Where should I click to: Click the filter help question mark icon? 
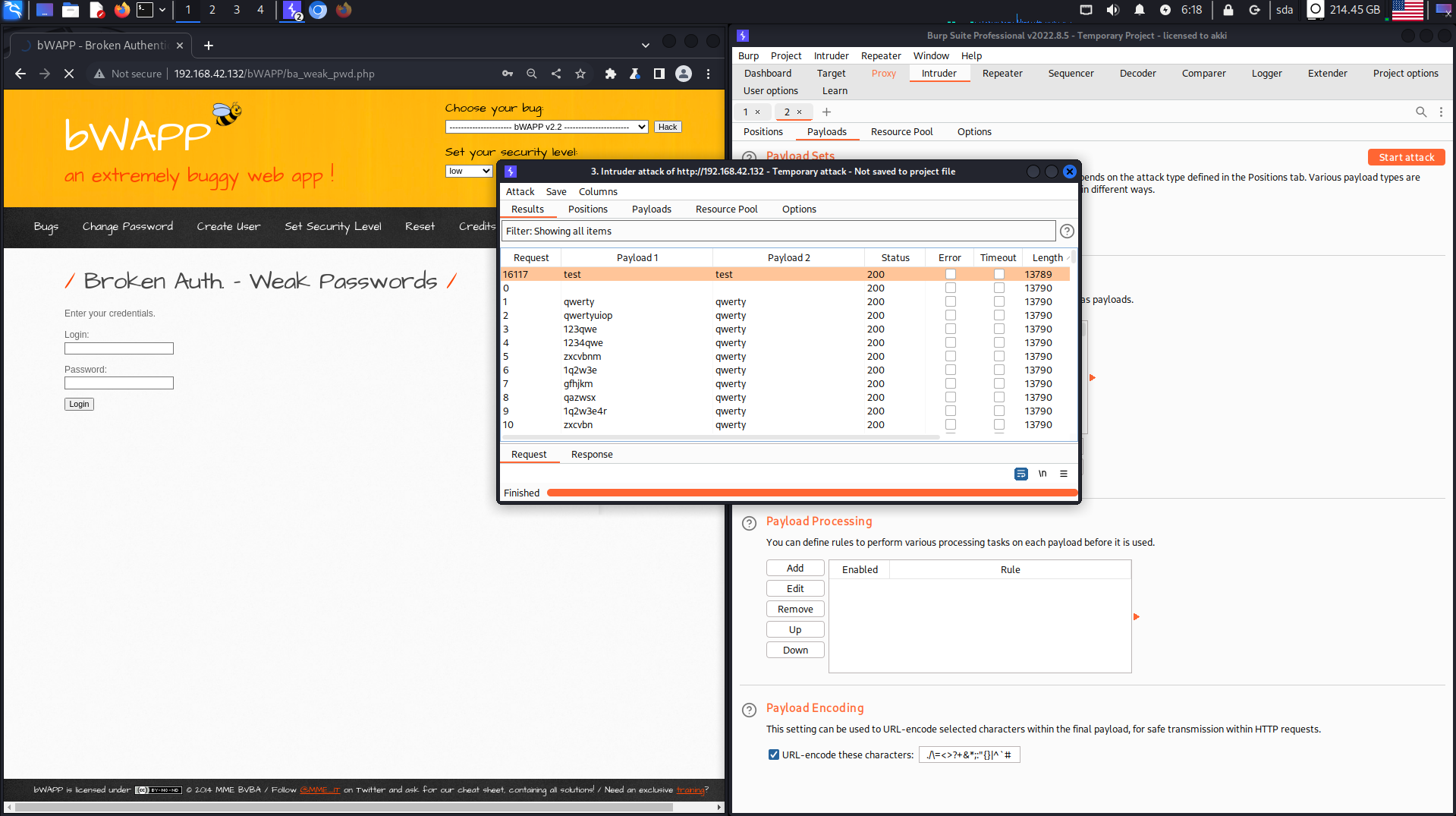(x=1067, y=232)
